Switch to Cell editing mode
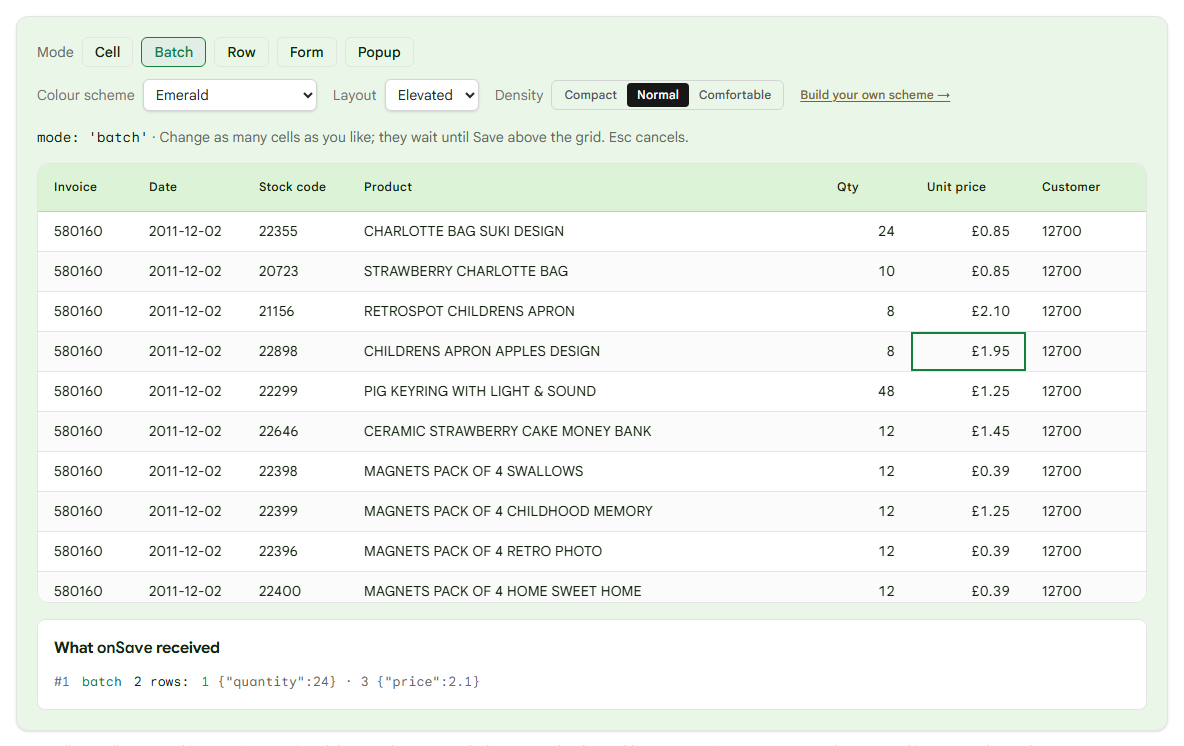Image resolution: width=1184 pixels, height=746 pixels. pyautogui.click(x=107, y=52)
